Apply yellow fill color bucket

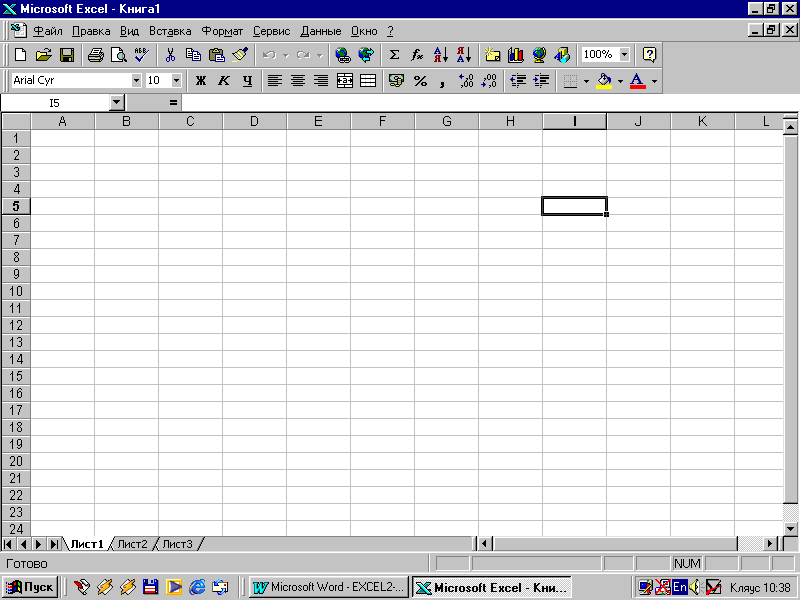click(604, 81)
